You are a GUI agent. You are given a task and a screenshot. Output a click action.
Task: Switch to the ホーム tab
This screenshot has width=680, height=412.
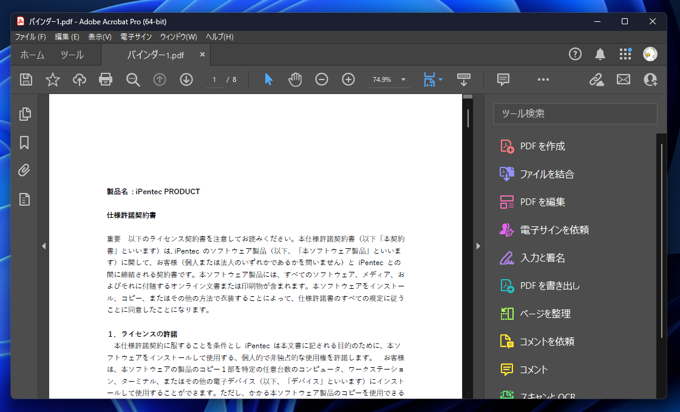click(x=33, y=55)
